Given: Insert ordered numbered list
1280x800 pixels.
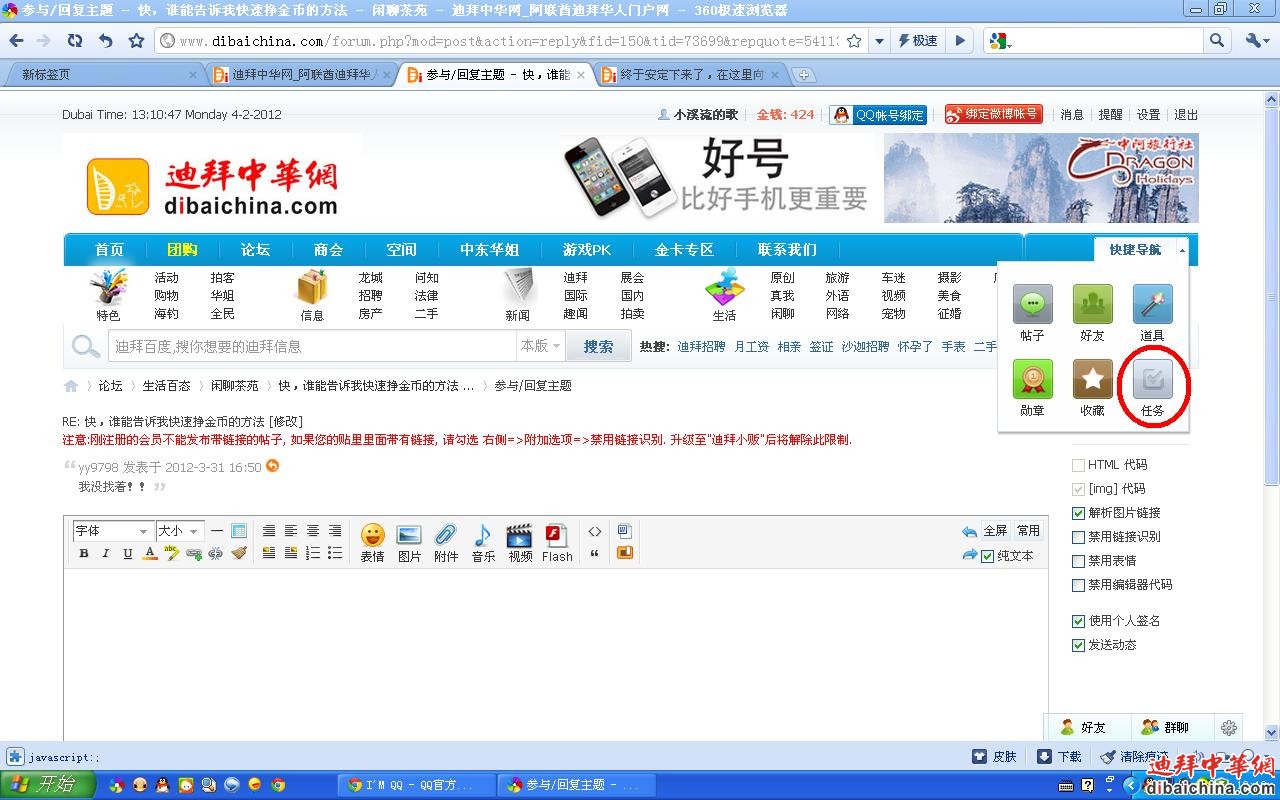Looking at the screenshot, I should [x=313, y=553].
